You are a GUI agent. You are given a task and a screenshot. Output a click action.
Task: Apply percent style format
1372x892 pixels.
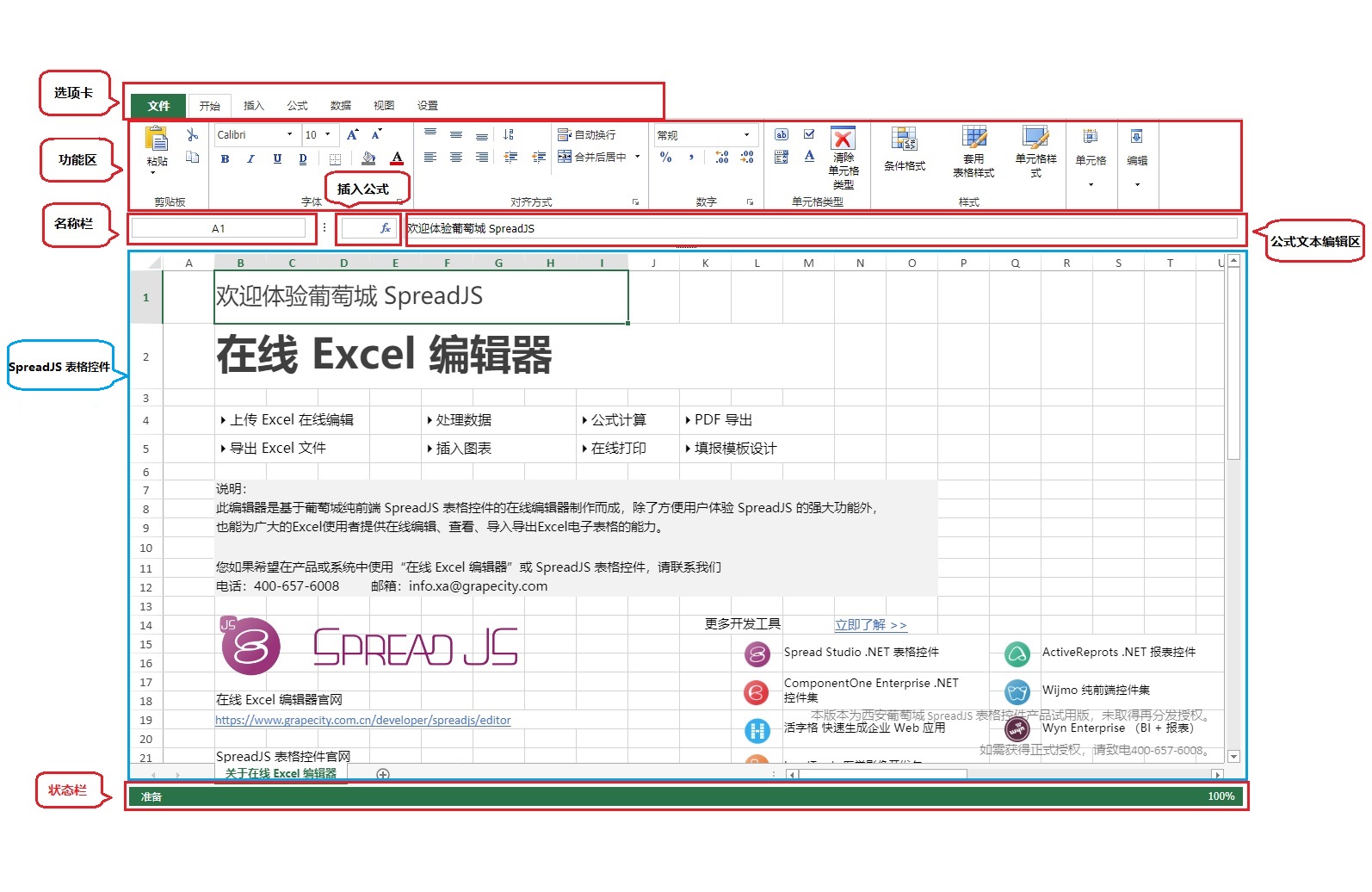pos(665,157)
